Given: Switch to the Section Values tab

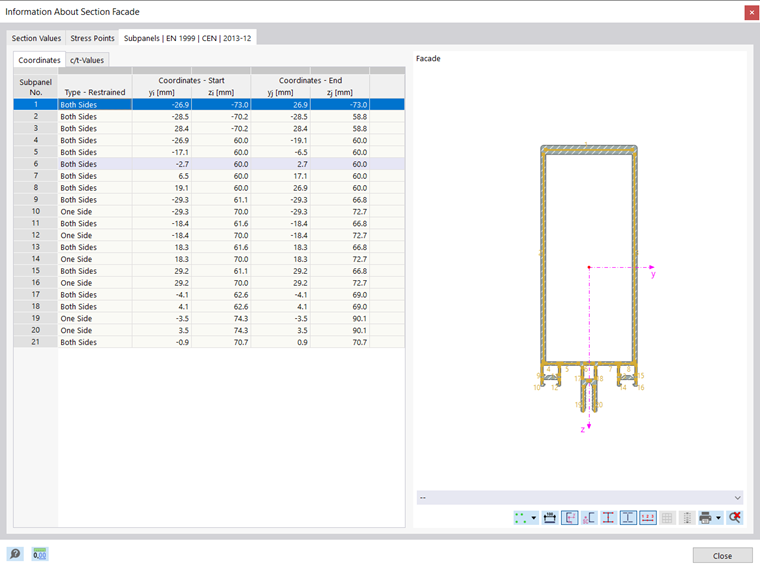Looking at the screenshot, I should [x=36, y=38].
